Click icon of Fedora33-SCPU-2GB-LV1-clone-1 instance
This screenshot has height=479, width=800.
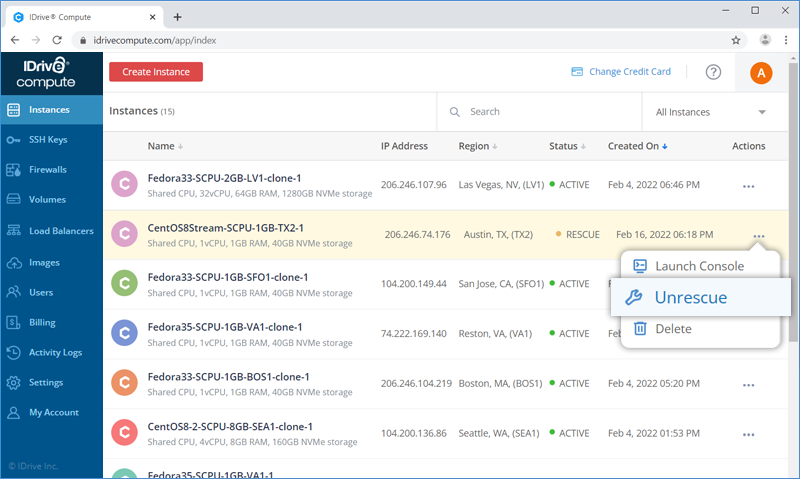124,184
